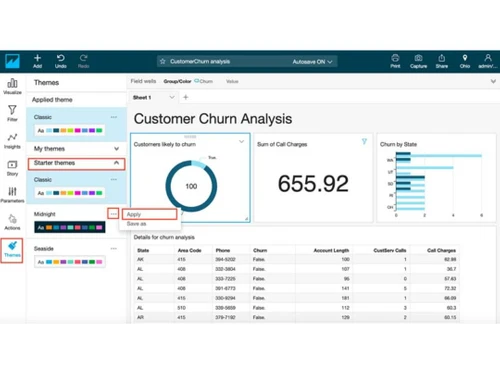The width and height of the screenshot is (500, 375).
Task: Click the CustomerChurn analysis title field
Action: (200, 61)
